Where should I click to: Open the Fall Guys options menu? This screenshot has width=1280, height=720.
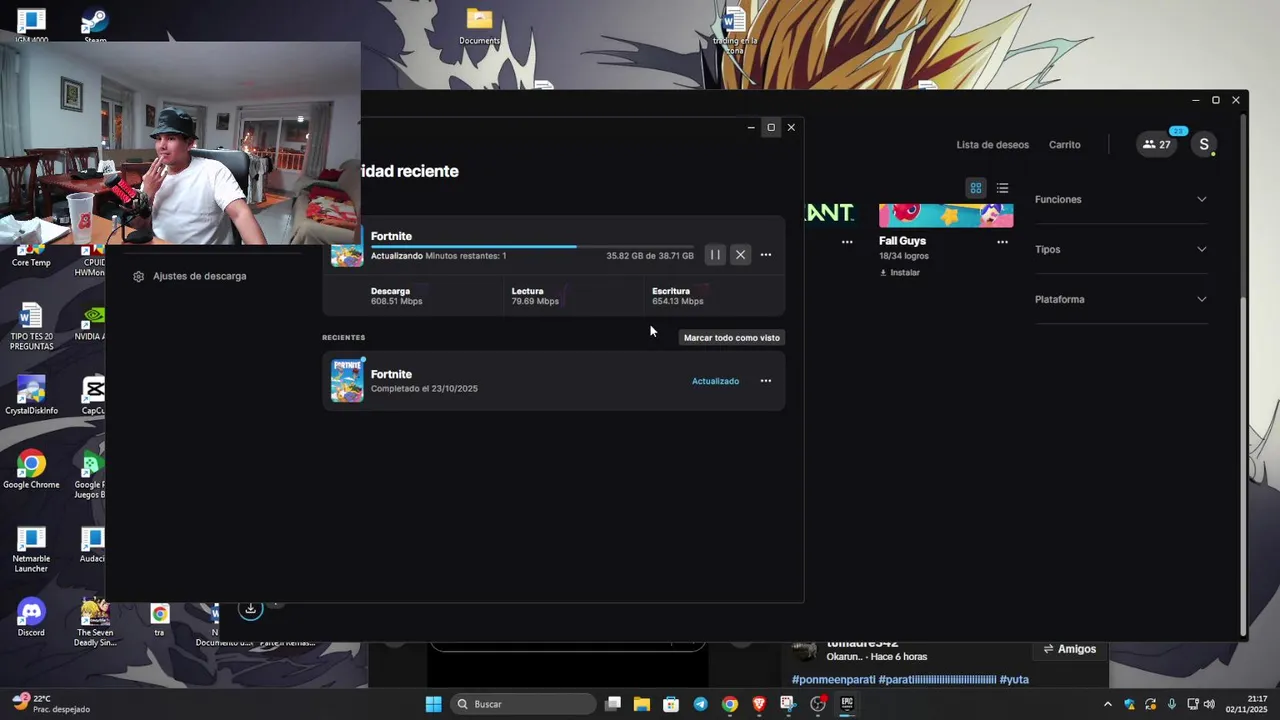[1003, 241]
